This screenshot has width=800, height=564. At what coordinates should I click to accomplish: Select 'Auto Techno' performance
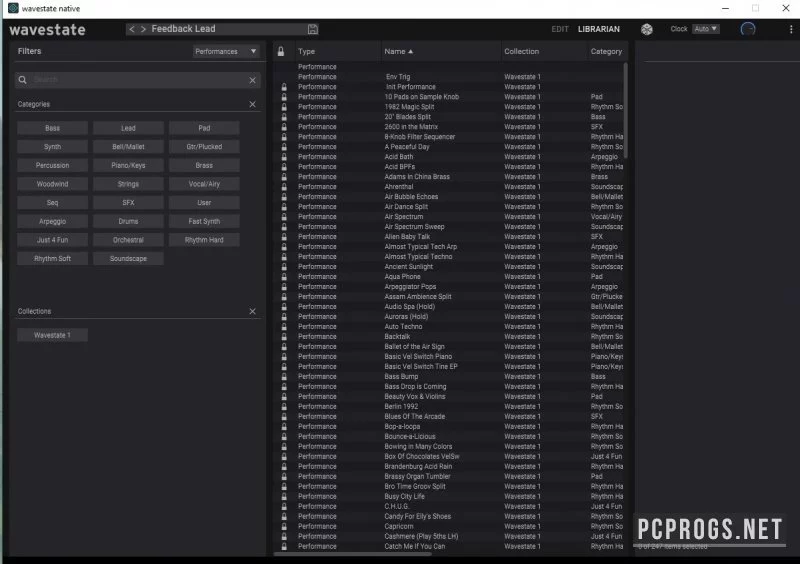[403, 327]
